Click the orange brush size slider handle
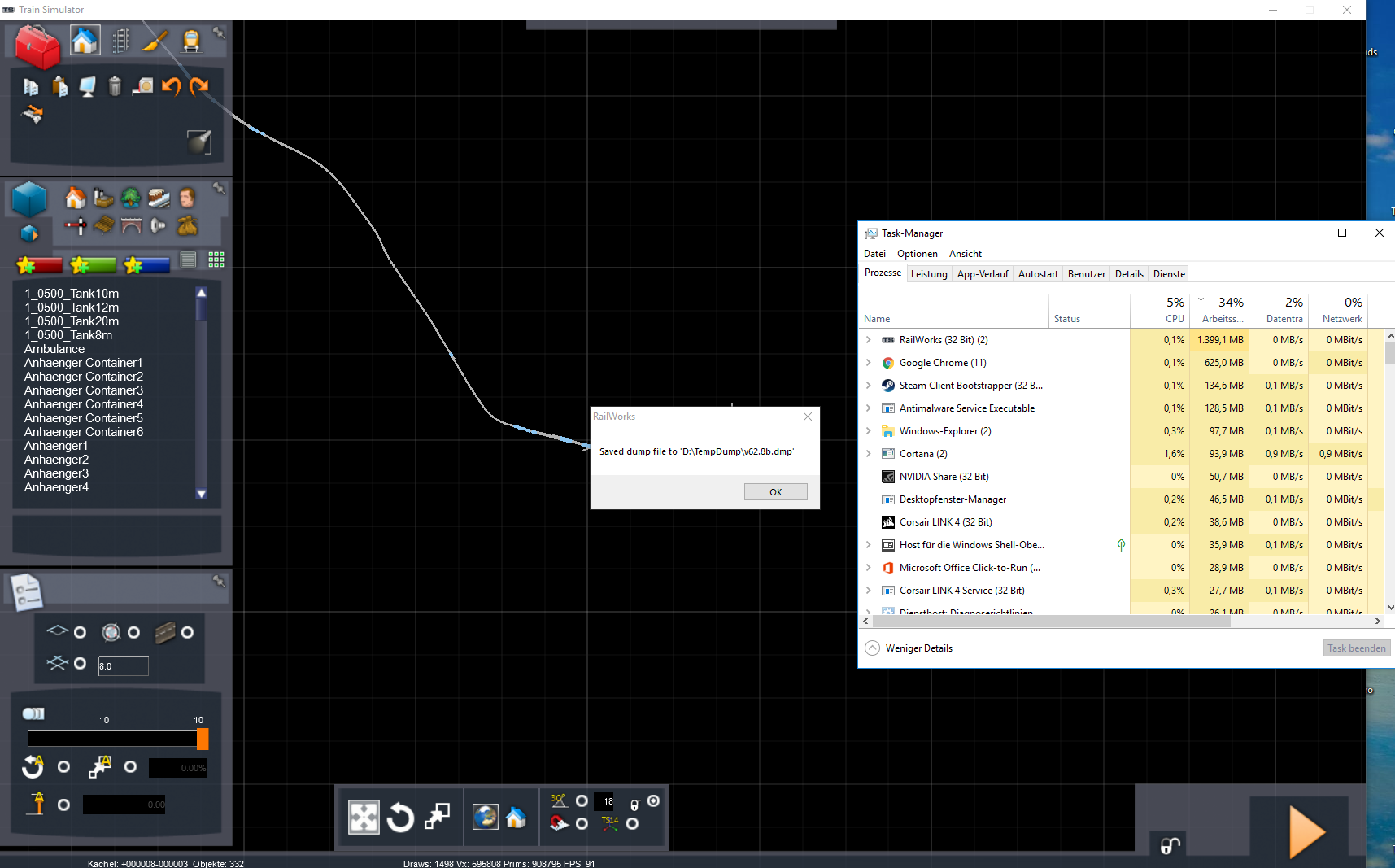This screenshot has width=1395, height=868. point(203,739)
